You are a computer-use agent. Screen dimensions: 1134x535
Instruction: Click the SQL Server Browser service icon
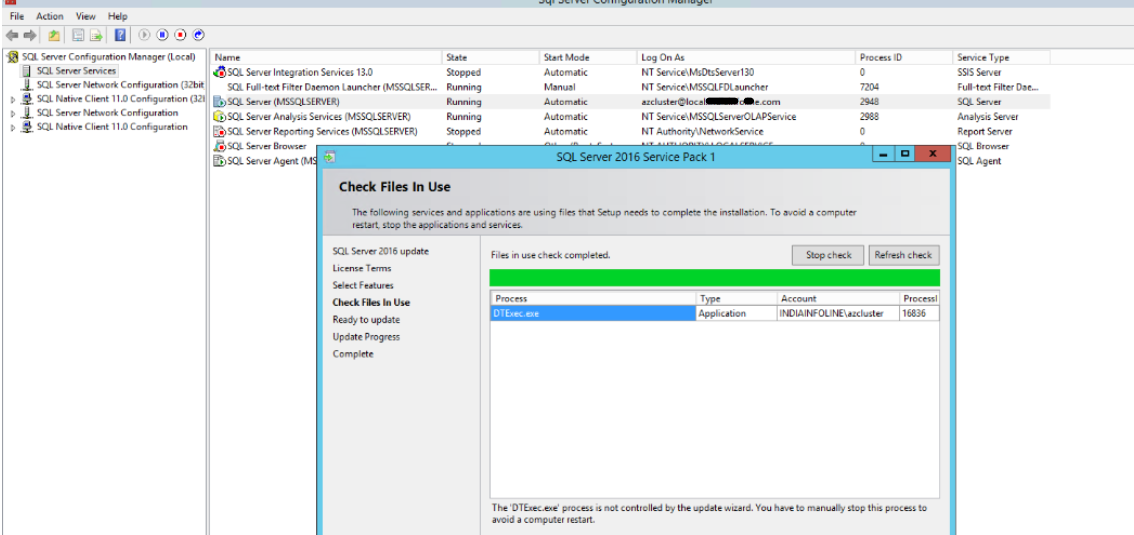(x=220, y=146)
